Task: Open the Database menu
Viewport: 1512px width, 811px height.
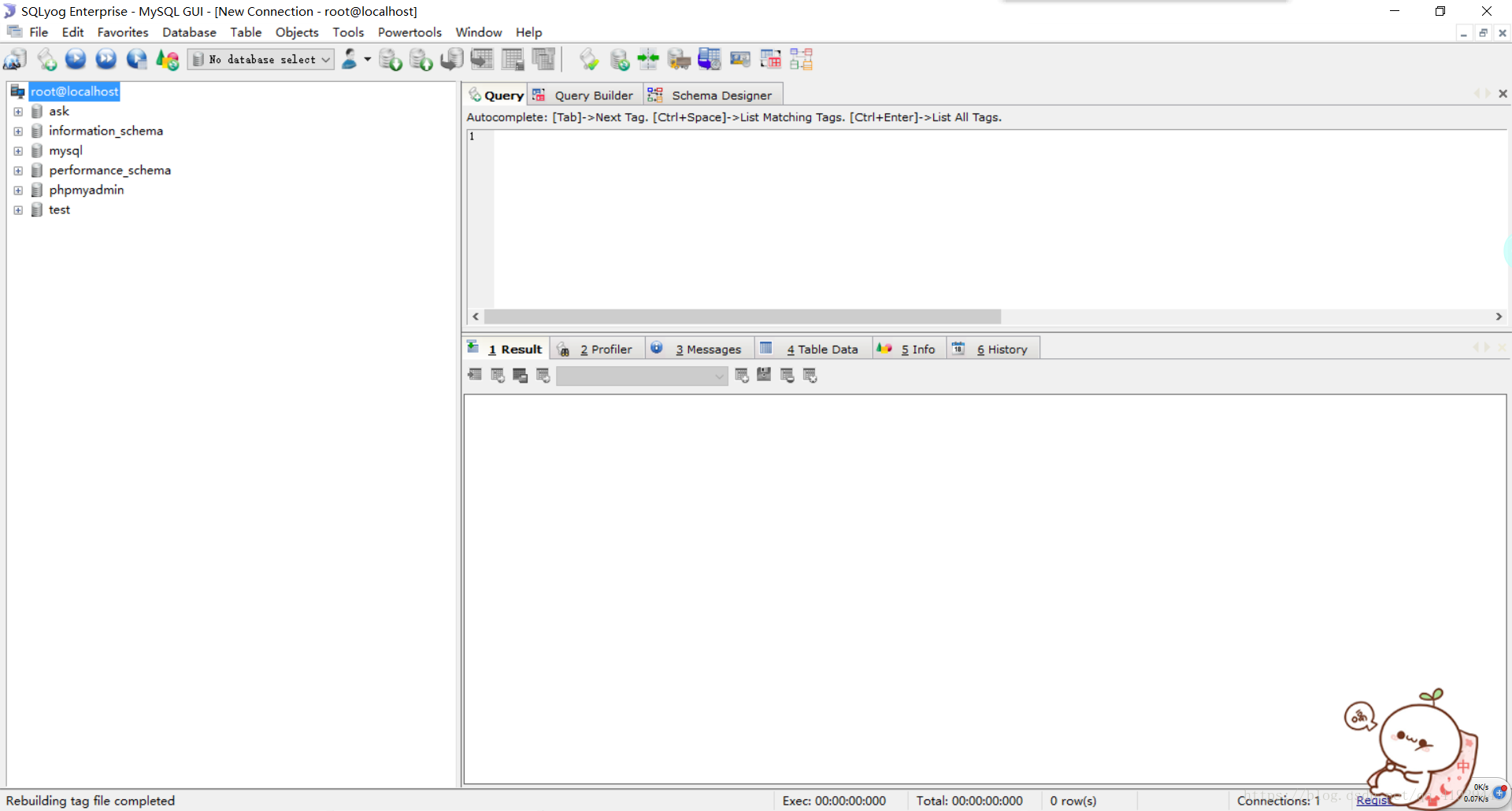Action: coord(189,32)
